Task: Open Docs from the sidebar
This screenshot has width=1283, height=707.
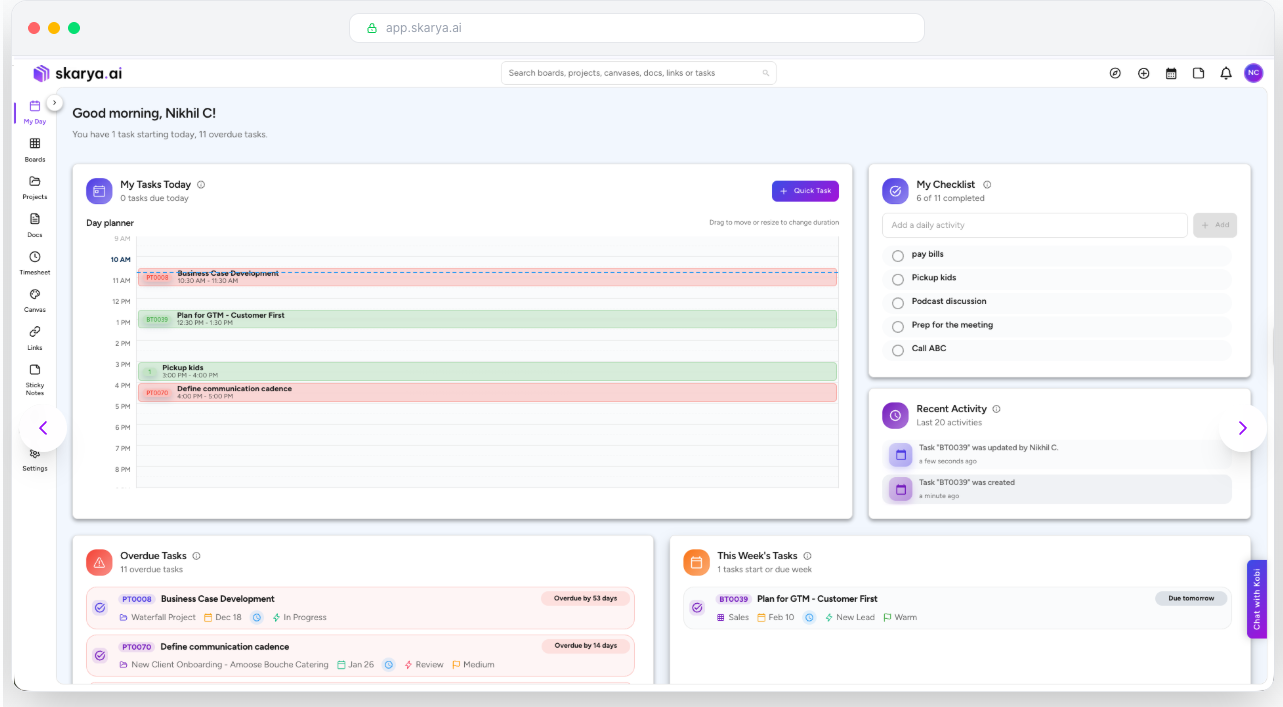Action: (35, 224)
